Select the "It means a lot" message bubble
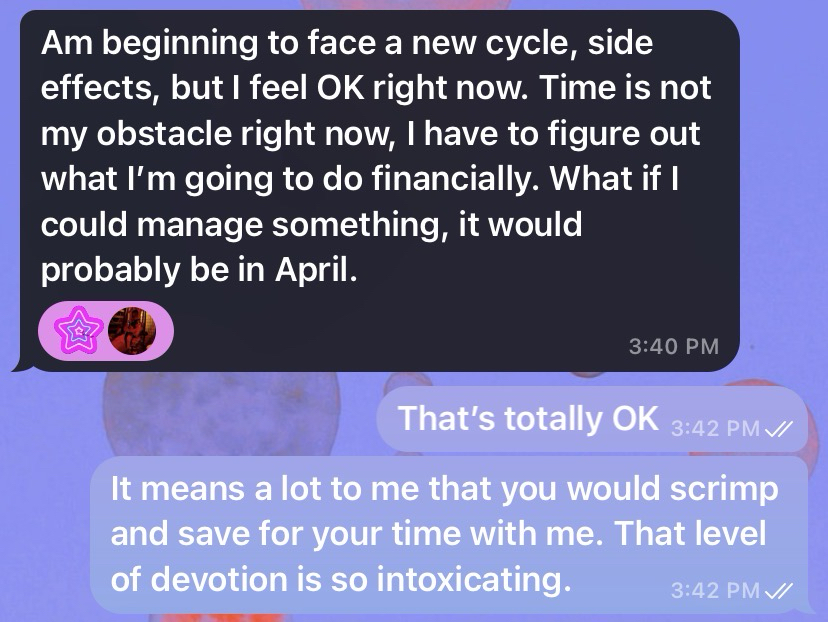The width and height of the screenshot is (828, 622). [x=448, y=534]
